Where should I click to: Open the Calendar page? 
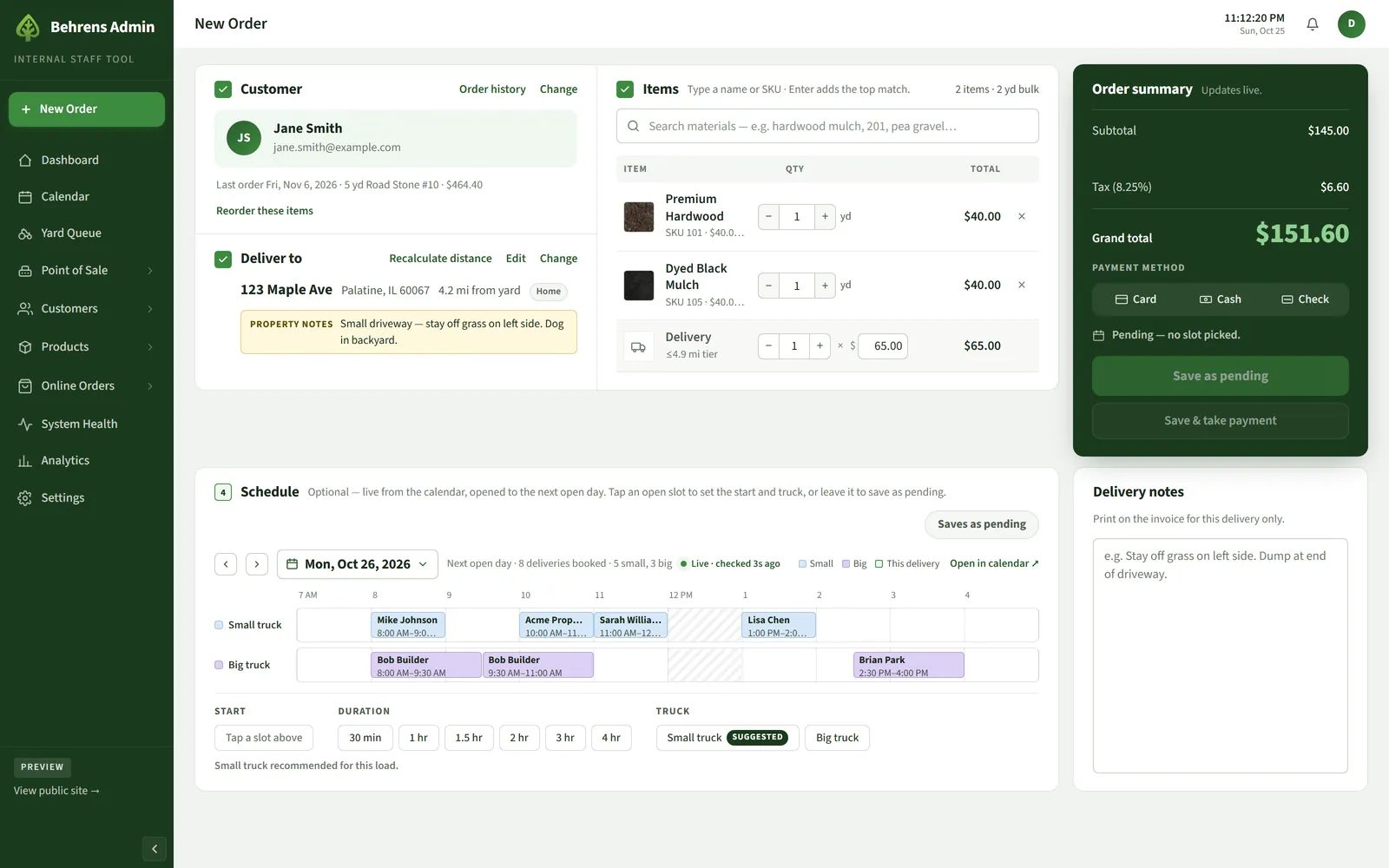[x=87, y=197]
